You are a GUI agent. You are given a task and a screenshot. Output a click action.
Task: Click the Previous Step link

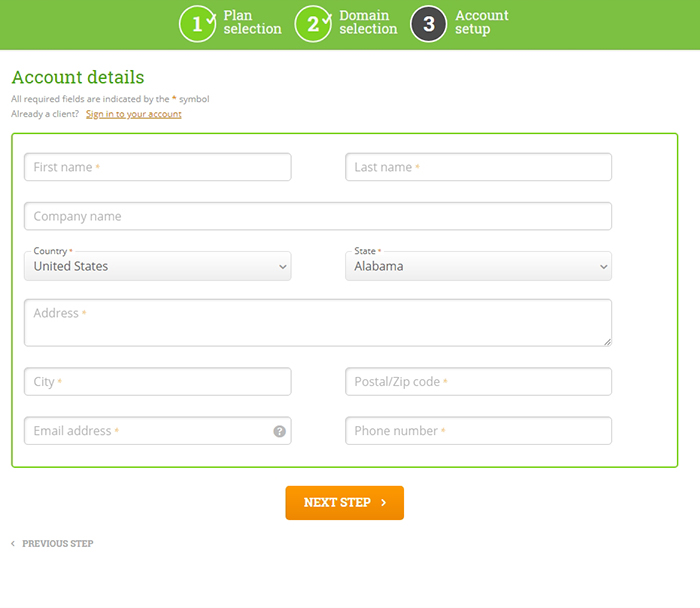pyautogui.click(x=58, y=543)
